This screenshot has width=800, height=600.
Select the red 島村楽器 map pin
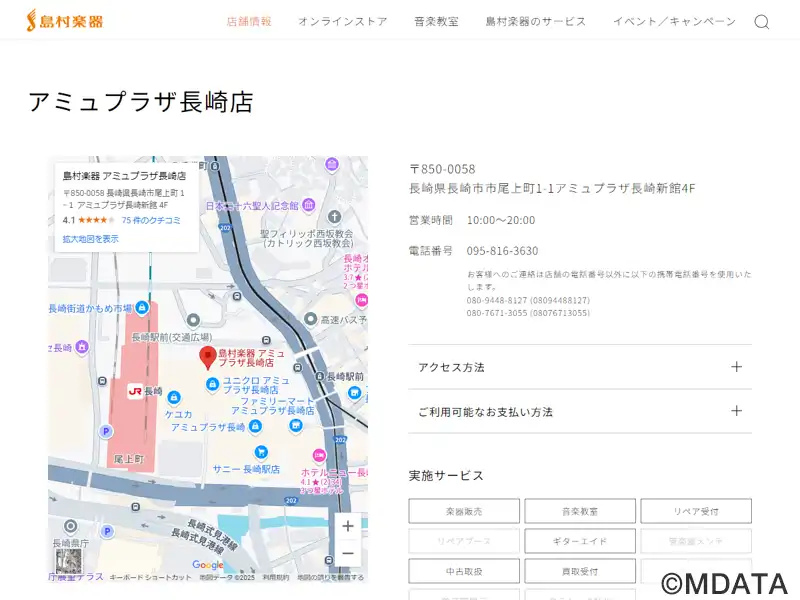coord(208,357)
